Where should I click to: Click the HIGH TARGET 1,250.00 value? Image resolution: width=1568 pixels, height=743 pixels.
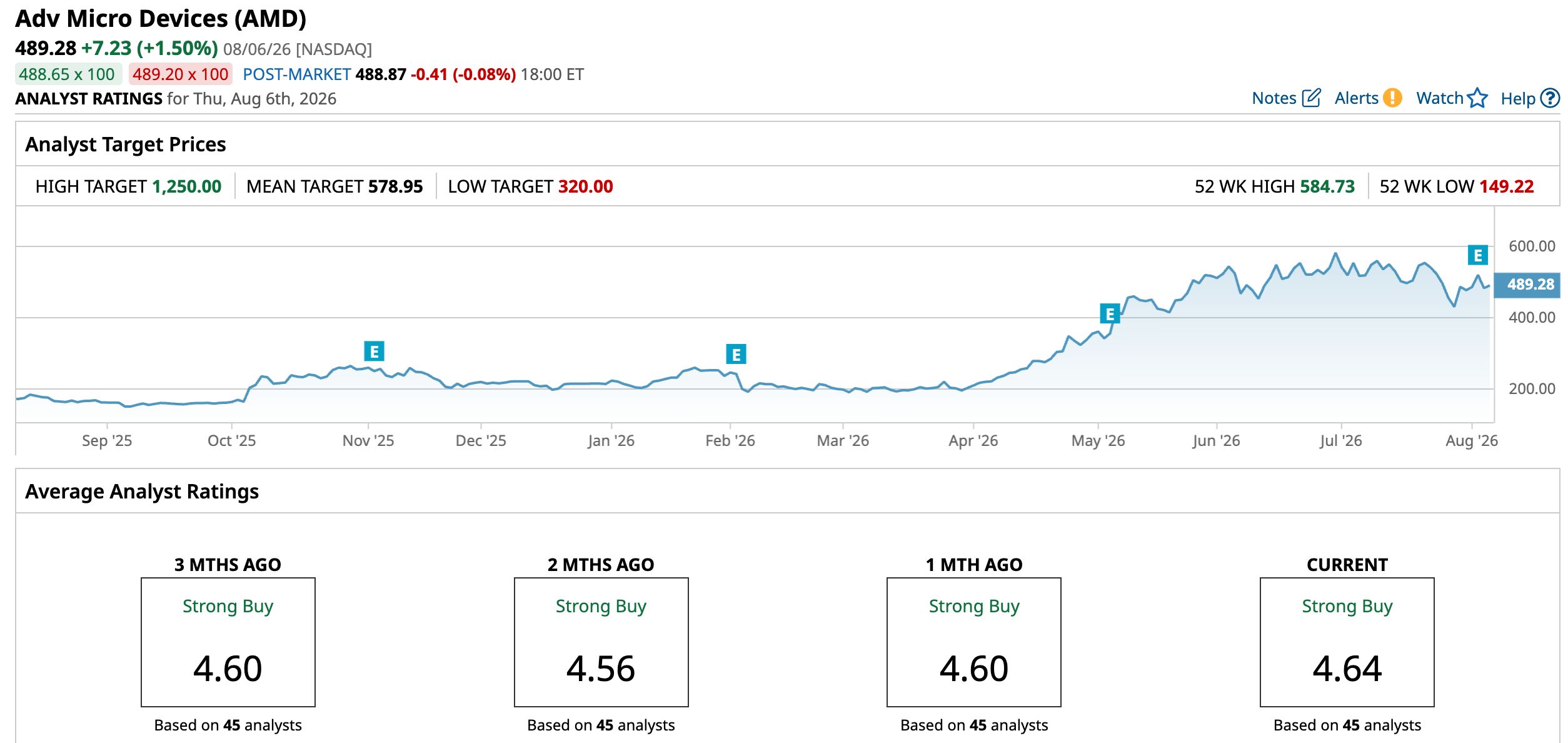(x=186, y=186)
